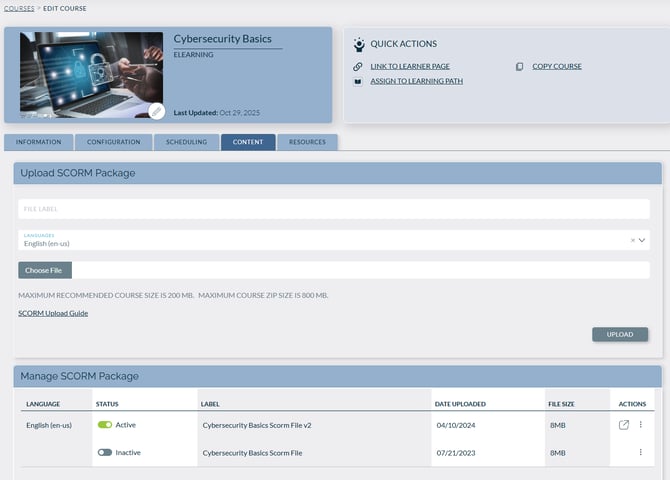Open the Scheduling tab
Image resolution: width=670 pixels, height=480 pixels.
(x=186, y=142)
